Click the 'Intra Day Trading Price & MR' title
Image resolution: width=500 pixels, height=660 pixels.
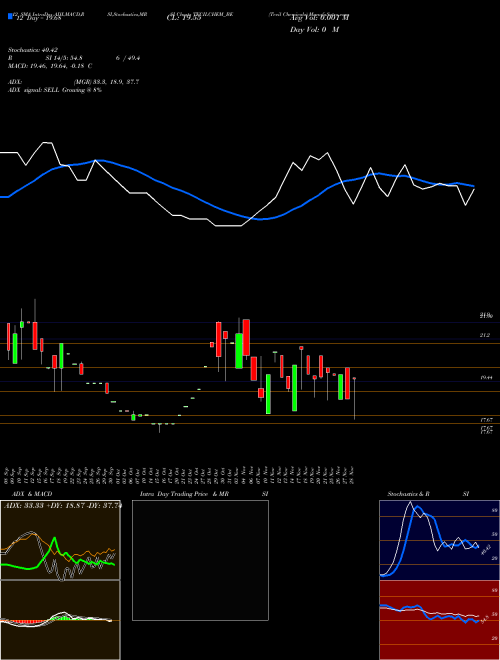(x=185, y=494)
